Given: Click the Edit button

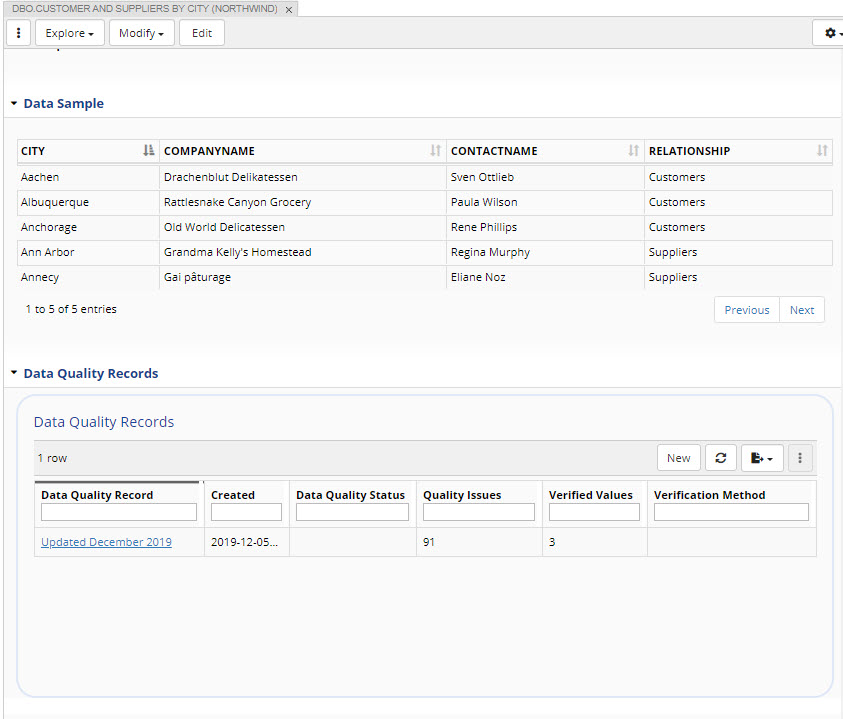Looking at the screenshot, I should 201,32.
